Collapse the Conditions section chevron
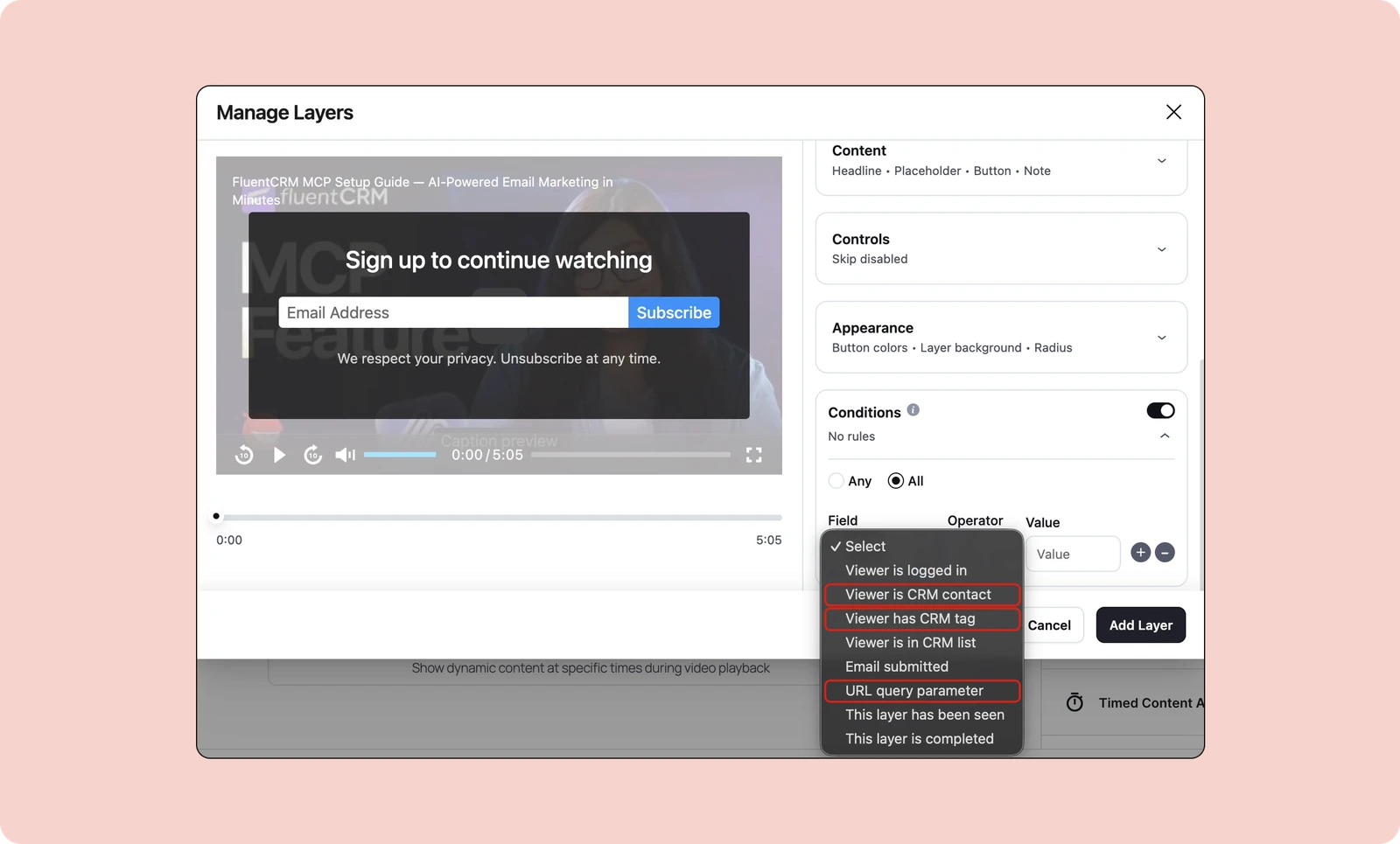1400x844 pixels. 1165,436
